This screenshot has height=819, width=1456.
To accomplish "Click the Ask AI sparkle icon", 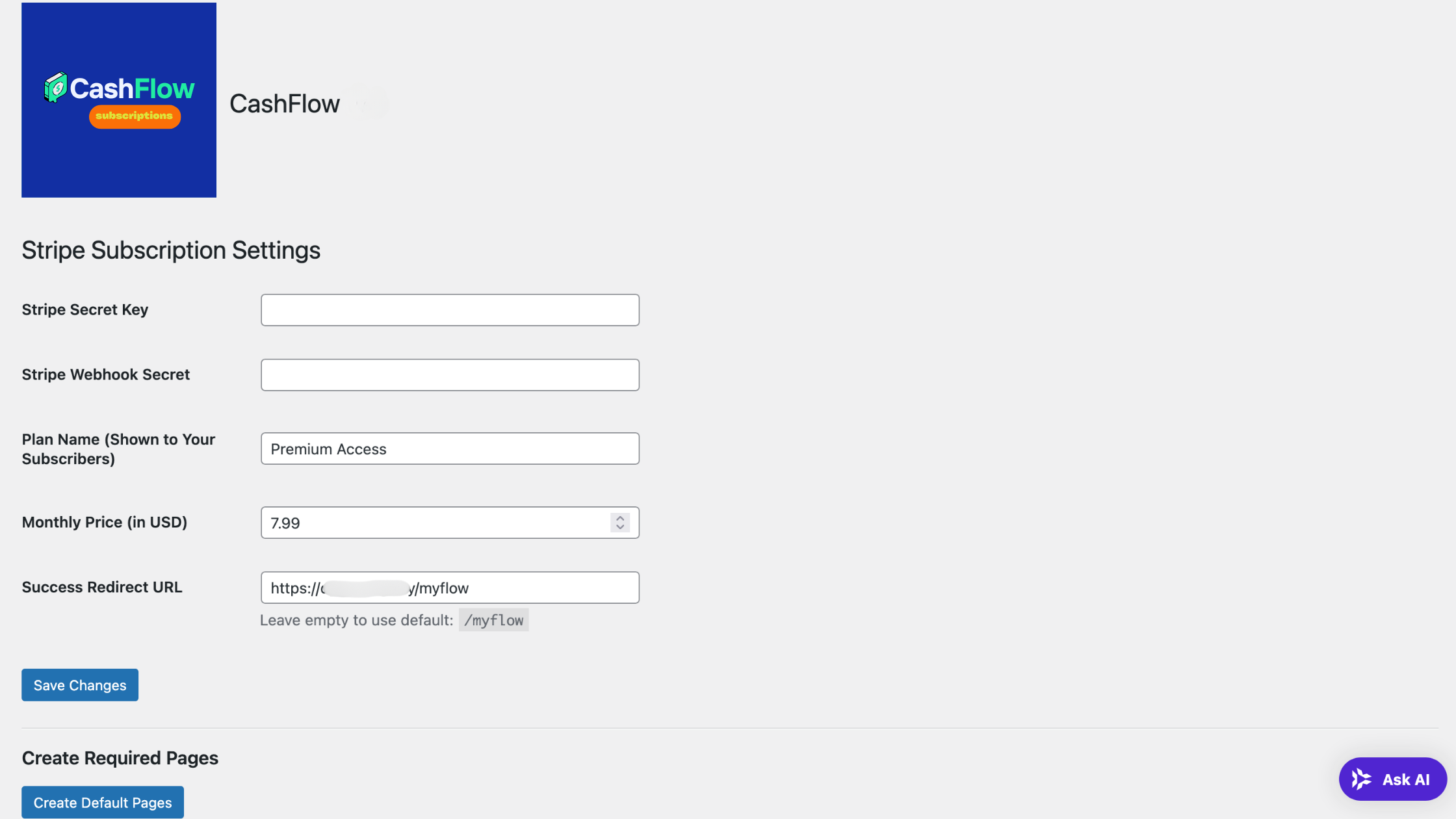I will [x=1361, y=779].
